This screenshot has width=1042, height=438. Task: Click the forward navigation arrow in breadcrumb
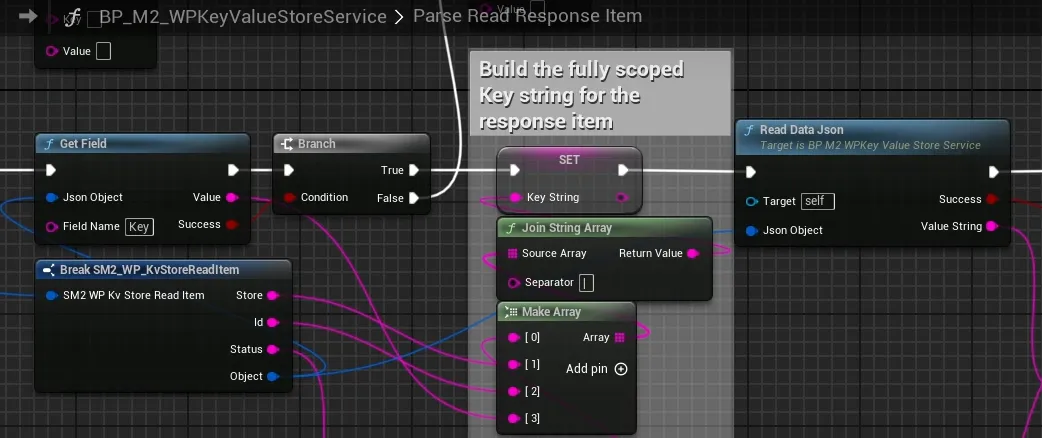(x=28, y=16)
